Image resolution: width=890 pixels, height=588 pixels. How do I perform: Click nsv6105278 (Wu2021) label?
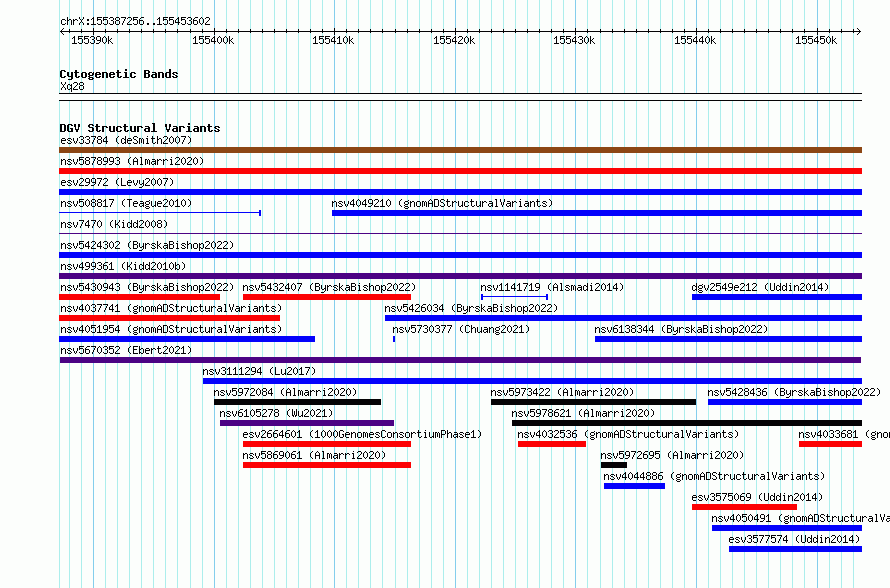276,413
